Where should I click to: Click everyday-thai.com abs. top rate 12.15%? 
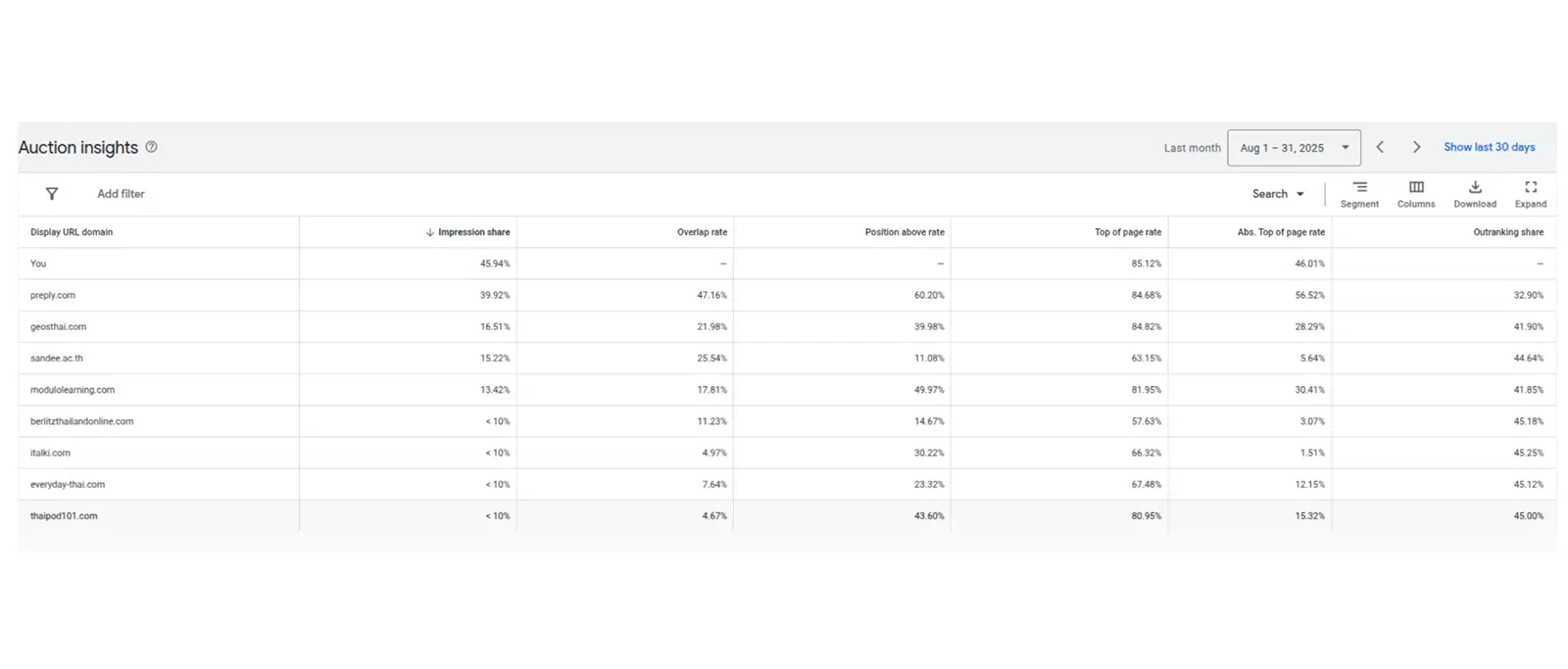[x=1310, y=484]
